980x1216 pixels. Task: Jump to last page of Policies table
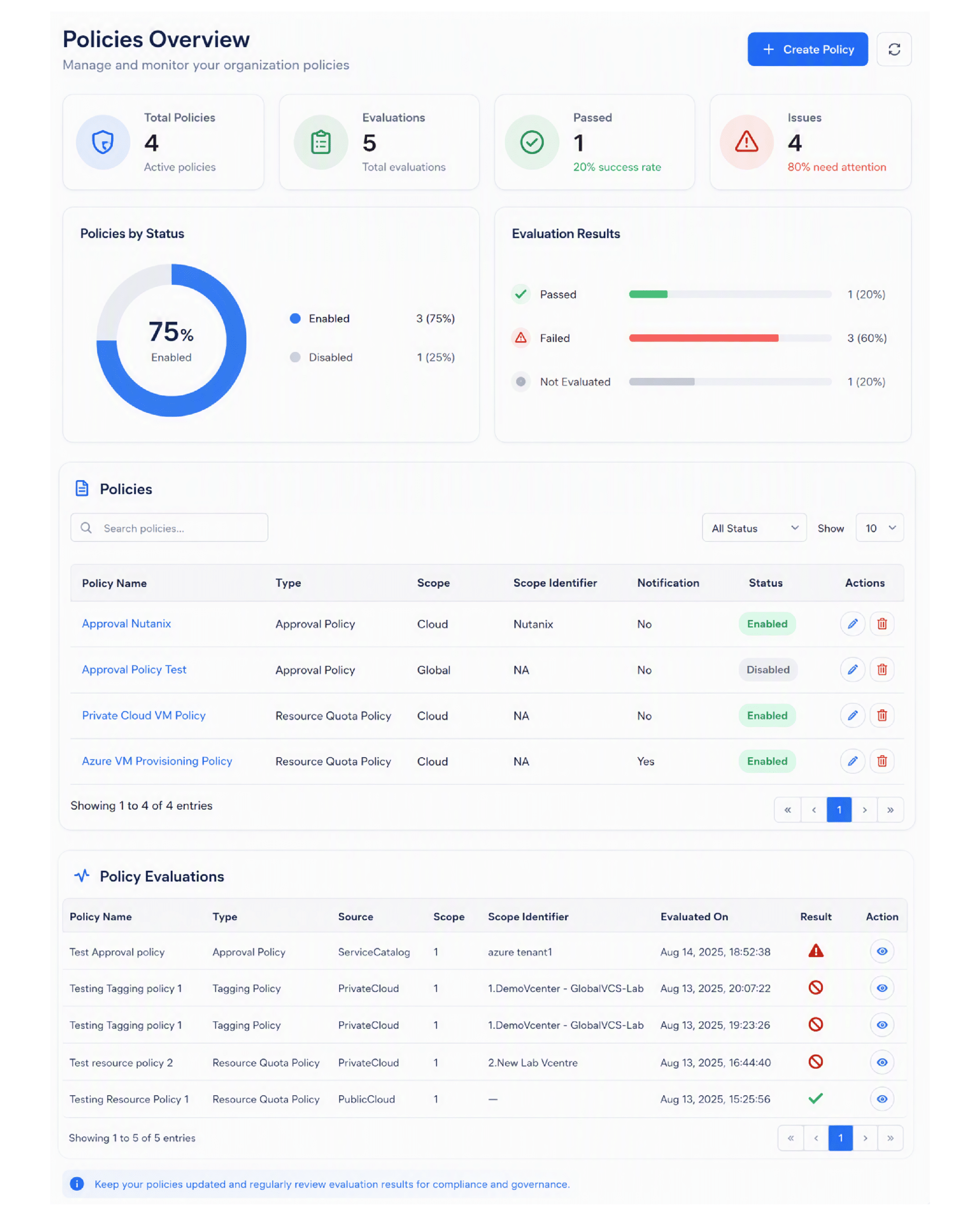(890, 809)
